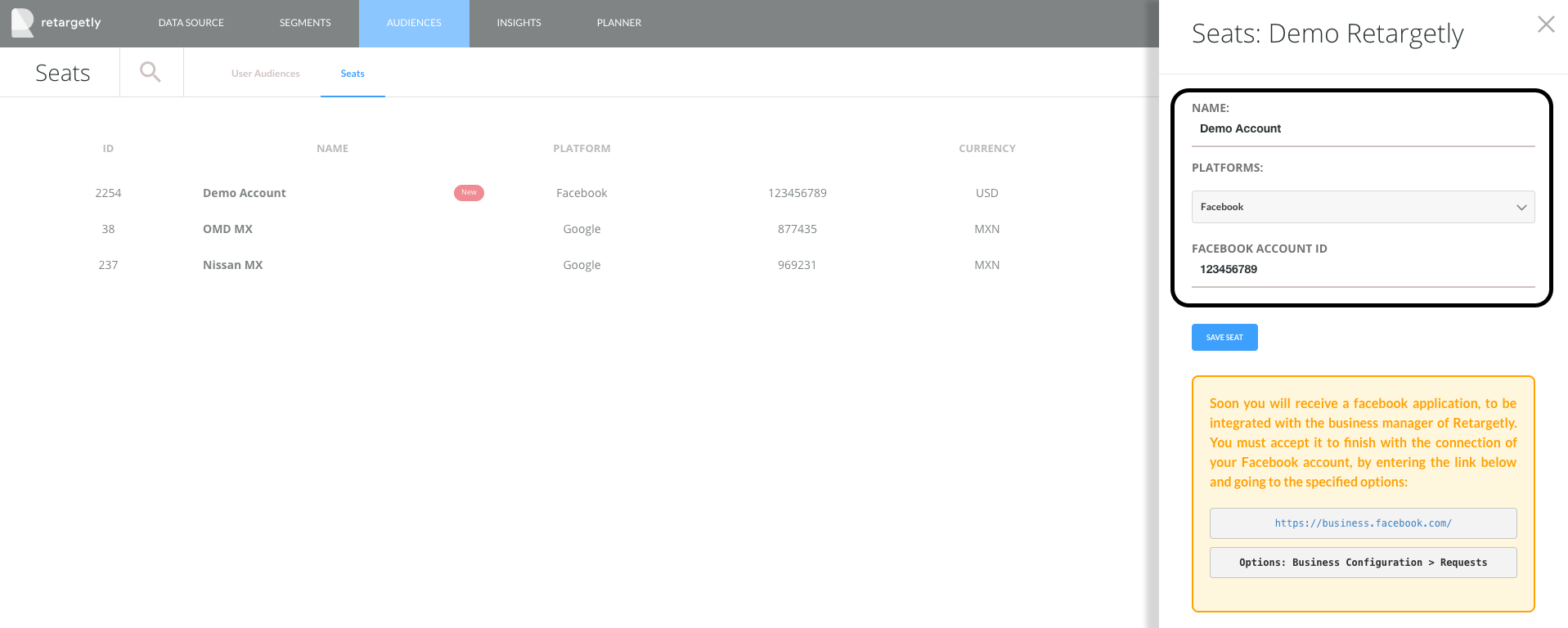1568x628 pixels.
Task: Open the Segments menu
Action: pyautogui.click(x=305, y=23)
